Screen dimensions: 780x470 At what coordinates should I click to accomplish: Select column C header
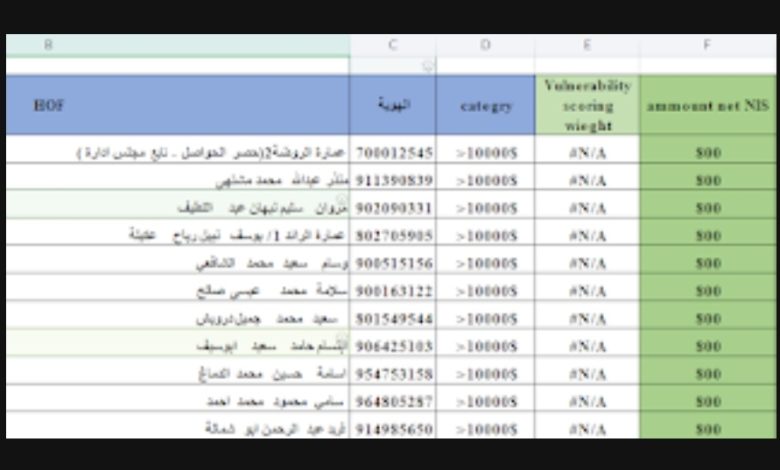pyautogui.click(x=393, y=45)
